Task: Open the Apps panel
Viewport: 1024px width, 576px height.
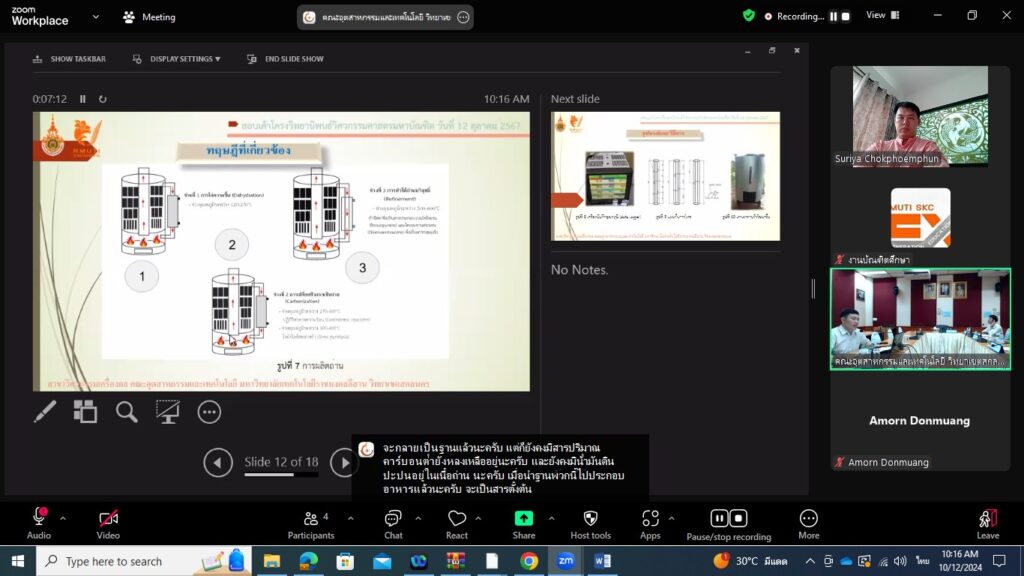Action: [x=650, y=523]
